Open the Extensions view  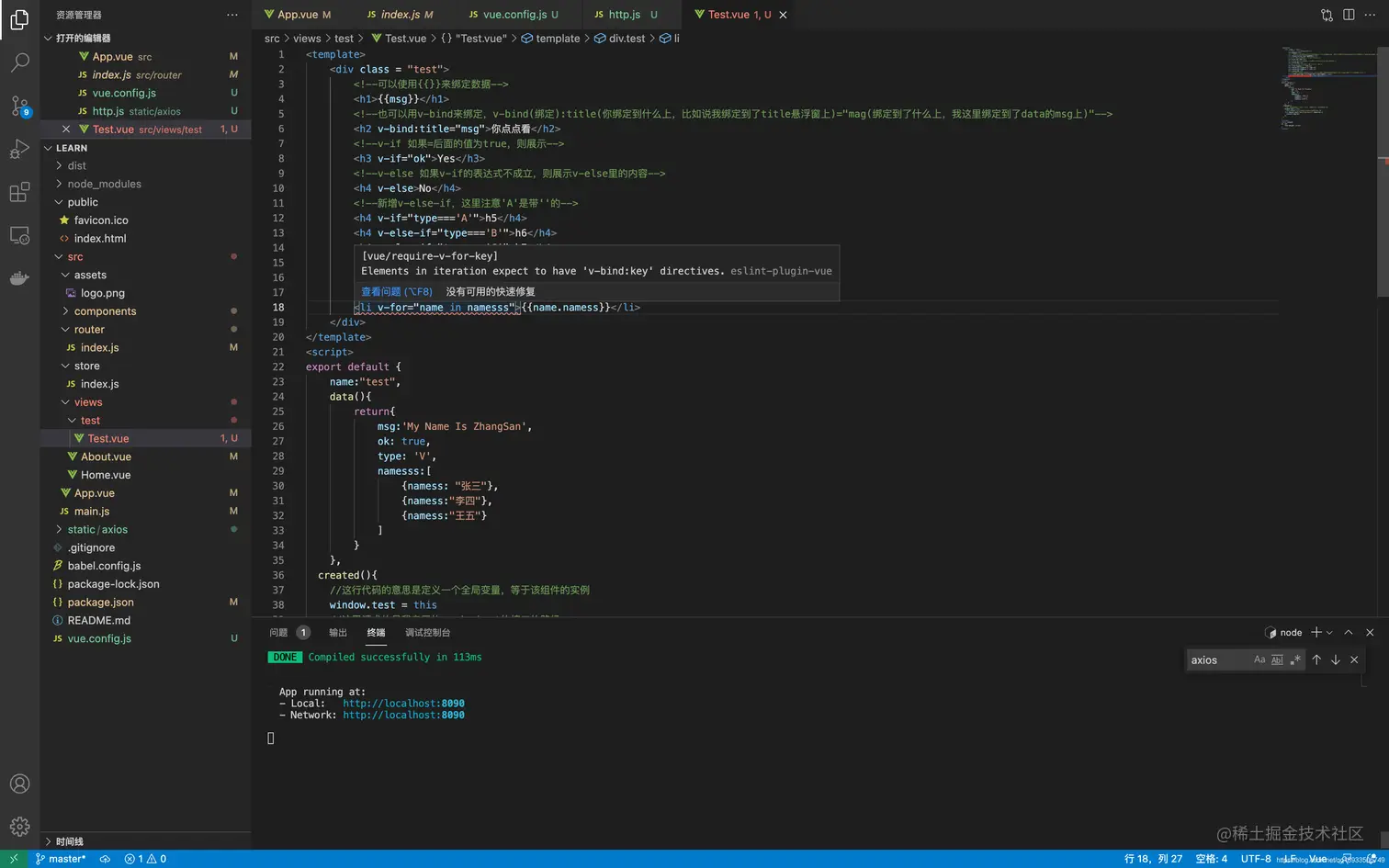point(19,192)
